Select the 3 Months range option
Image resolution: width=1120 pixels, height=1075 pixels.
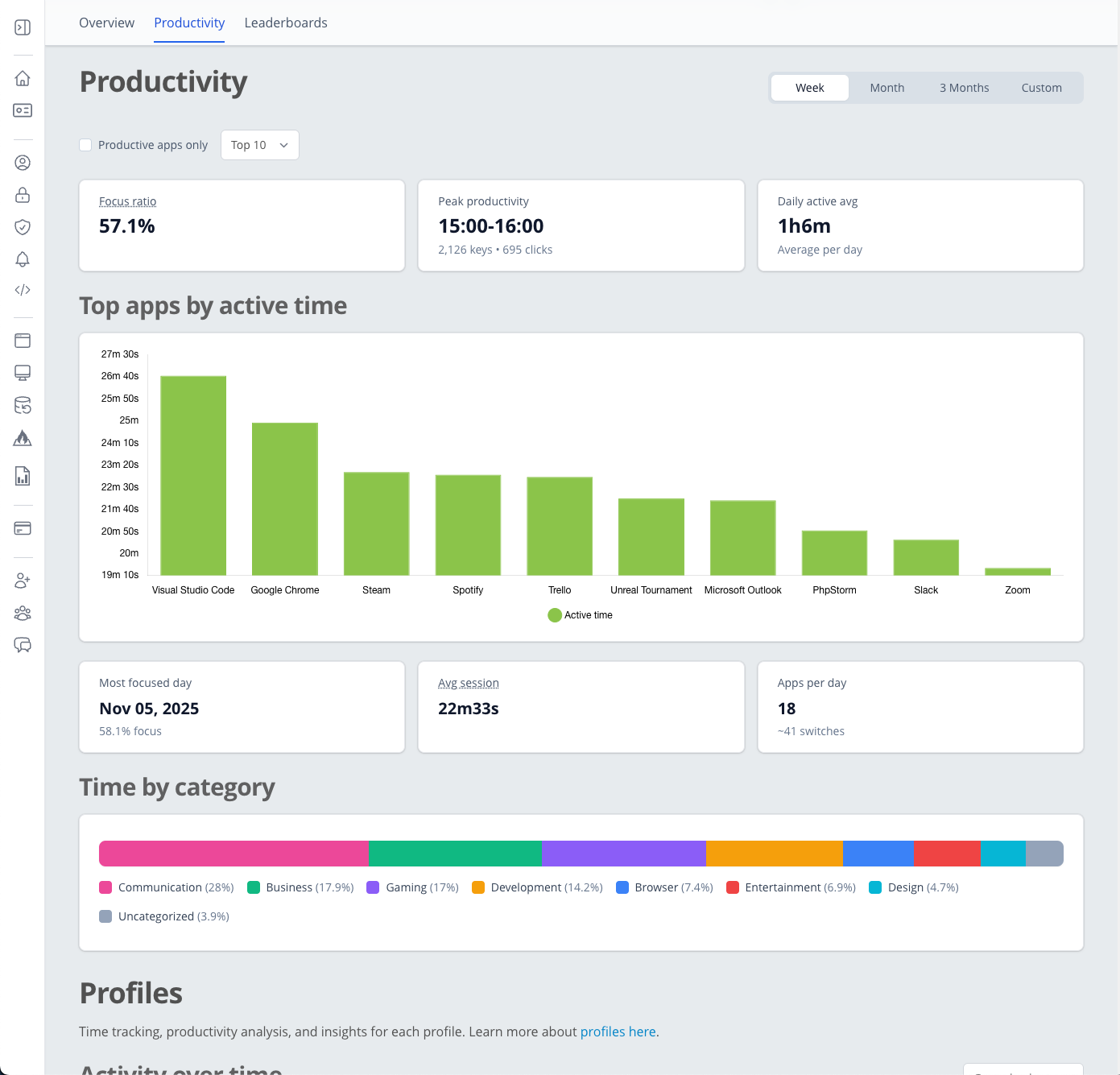pos(964,87)
